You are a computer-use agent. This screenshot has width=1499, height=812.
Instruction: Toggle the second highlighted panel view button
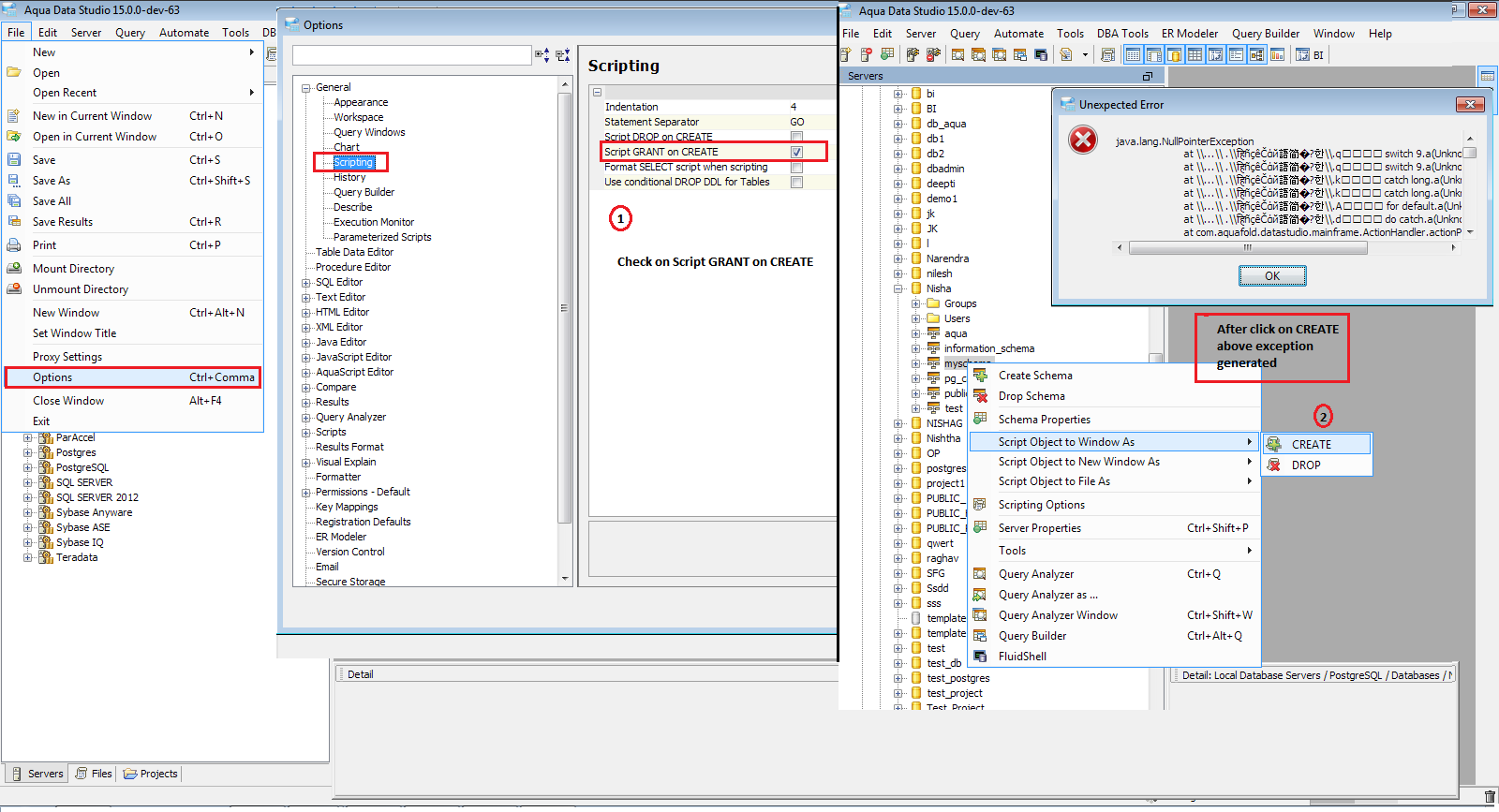point(1154,55)
